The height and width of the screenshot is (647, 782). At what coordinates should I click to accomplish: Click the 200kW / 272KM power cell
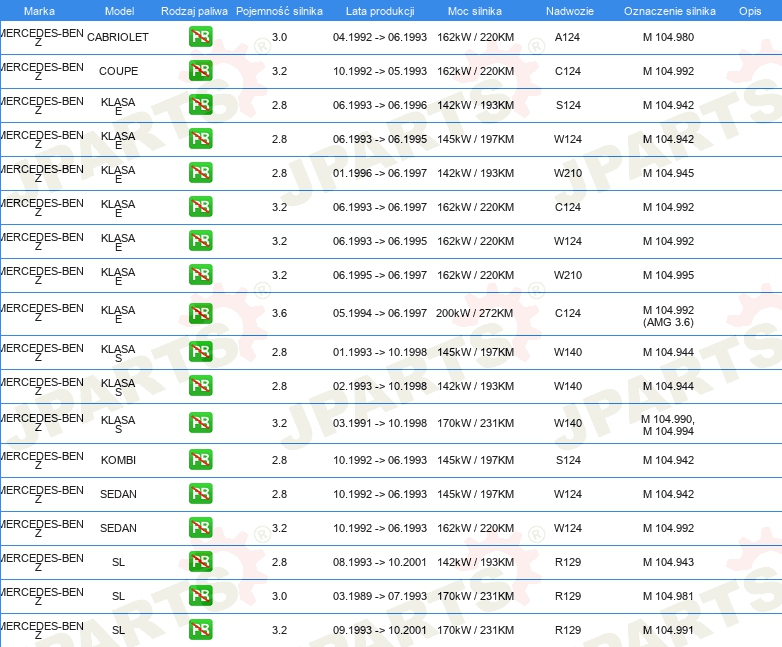click(x=474, y=314)
